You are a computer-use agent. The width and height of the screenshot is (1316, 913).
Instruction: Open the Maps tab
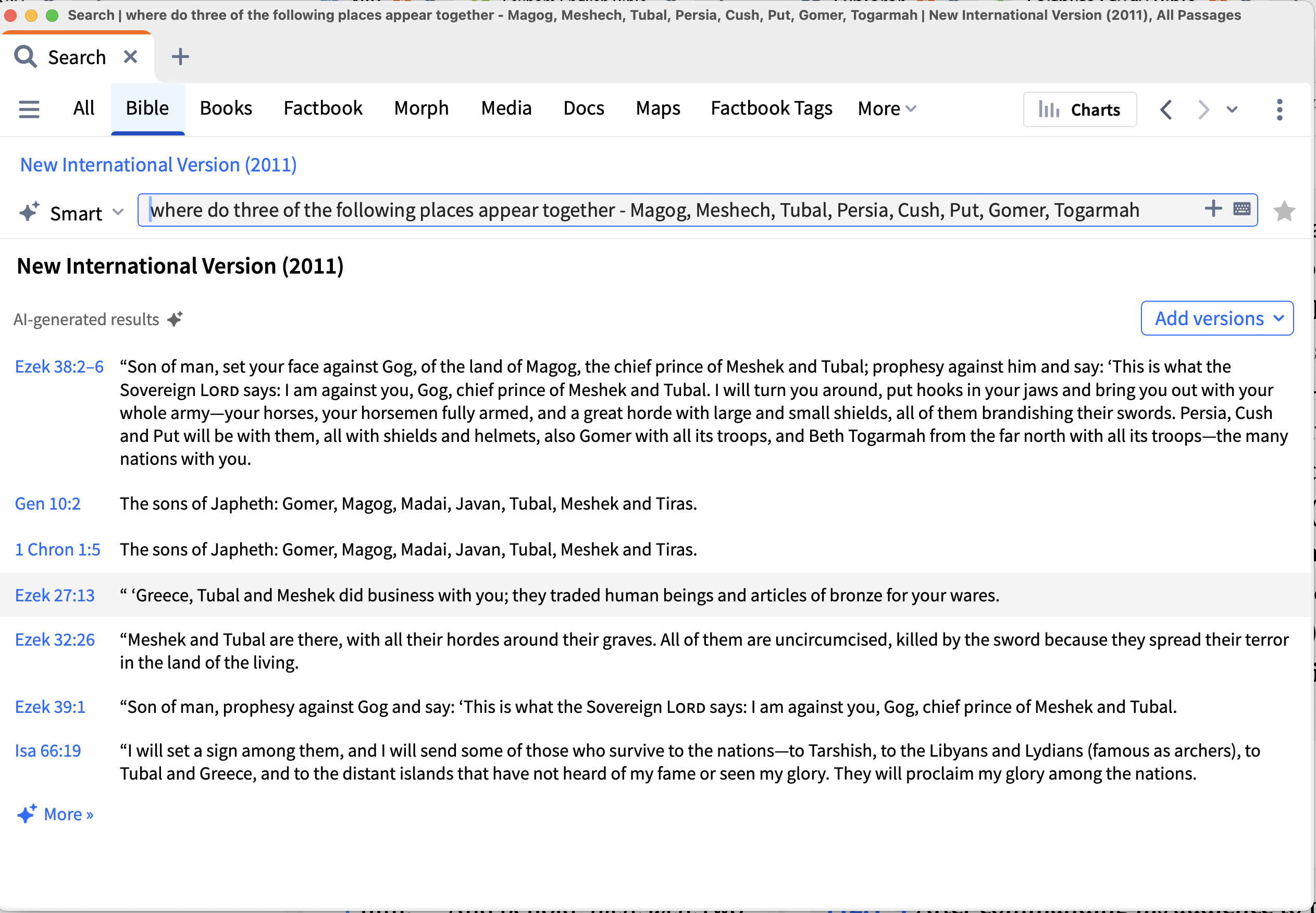[657, 108]
